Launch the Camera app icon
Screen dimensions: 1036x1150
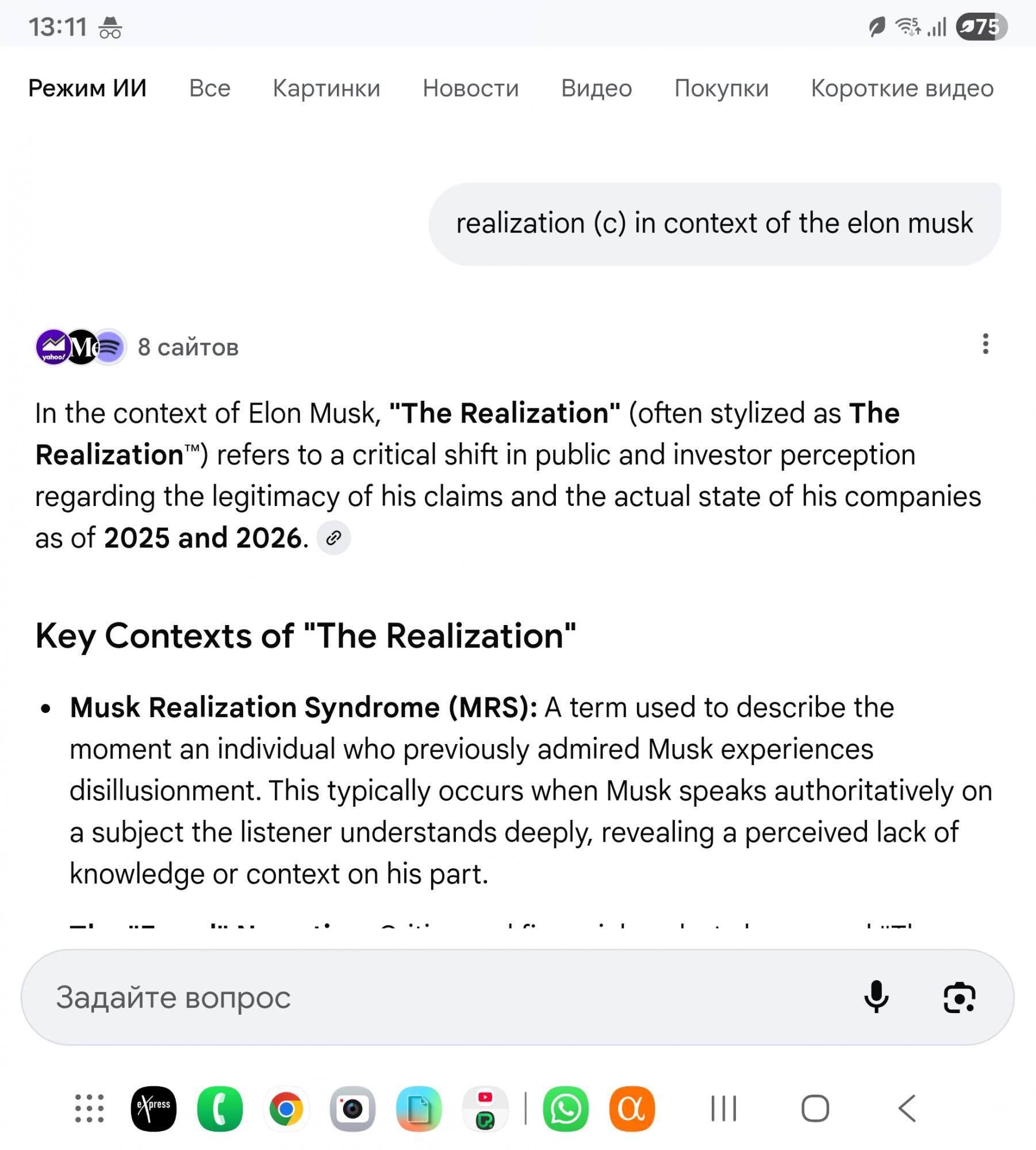coord(352,1109)
